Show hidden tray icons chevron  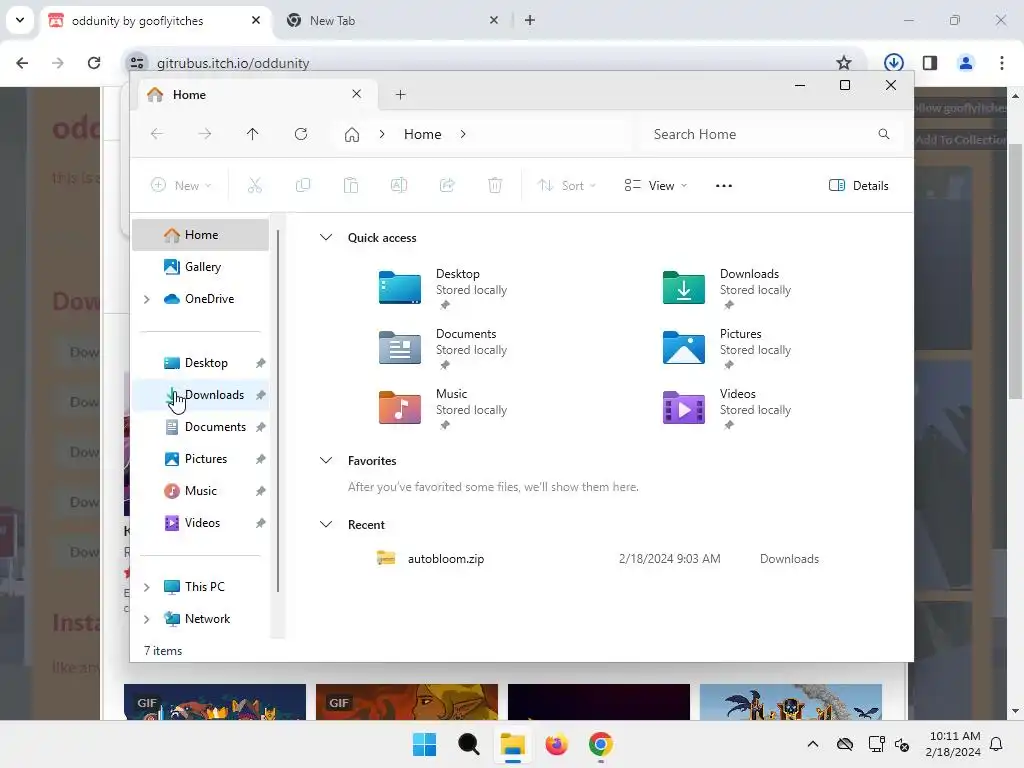812,744
